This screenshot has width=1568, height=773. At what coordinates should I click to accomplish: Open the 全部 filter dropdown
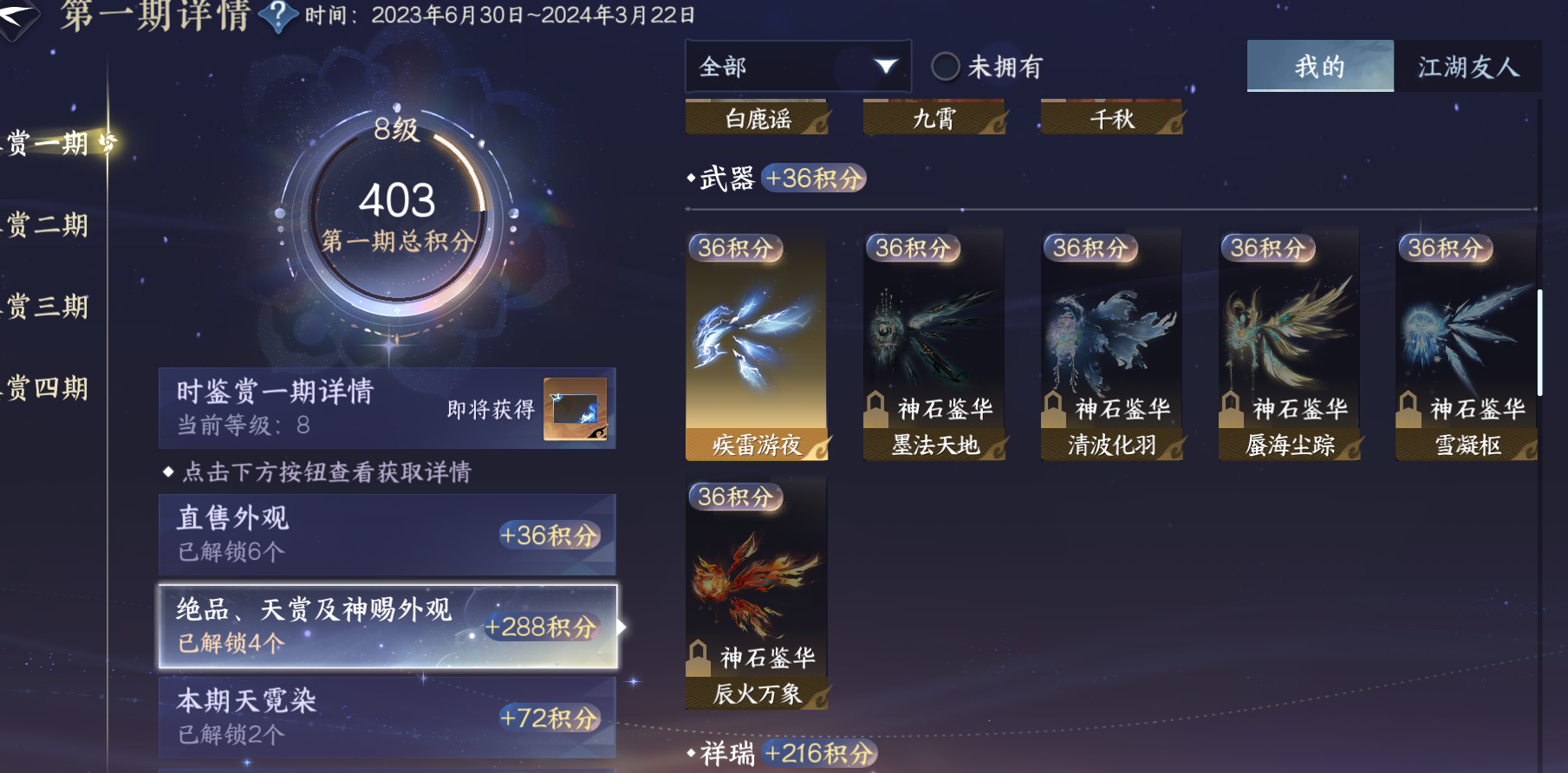(797, 67)
